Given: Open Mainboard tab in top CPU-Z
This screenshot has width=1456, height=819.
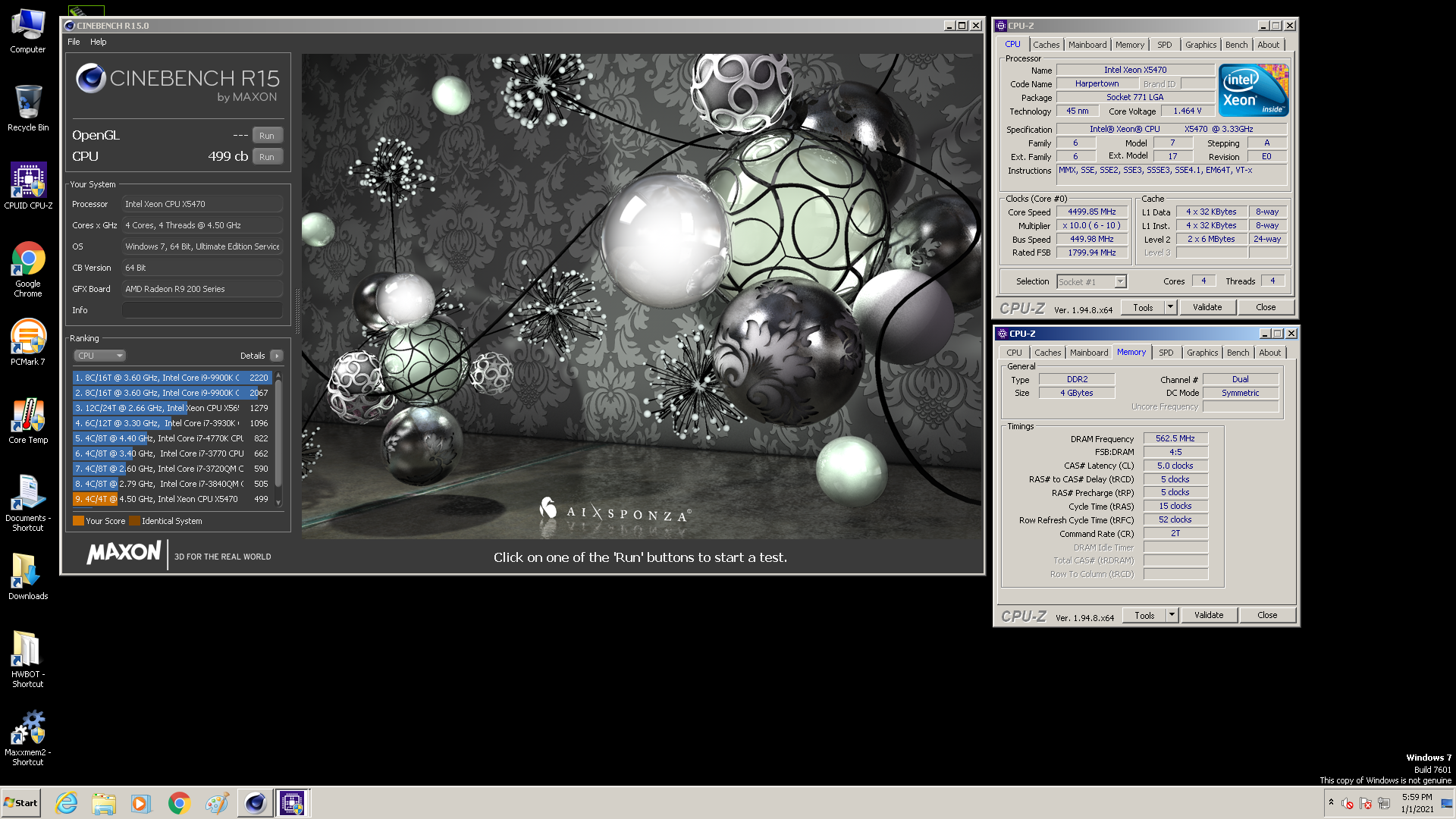Looking at the screenshot, I should [1087, 45].
